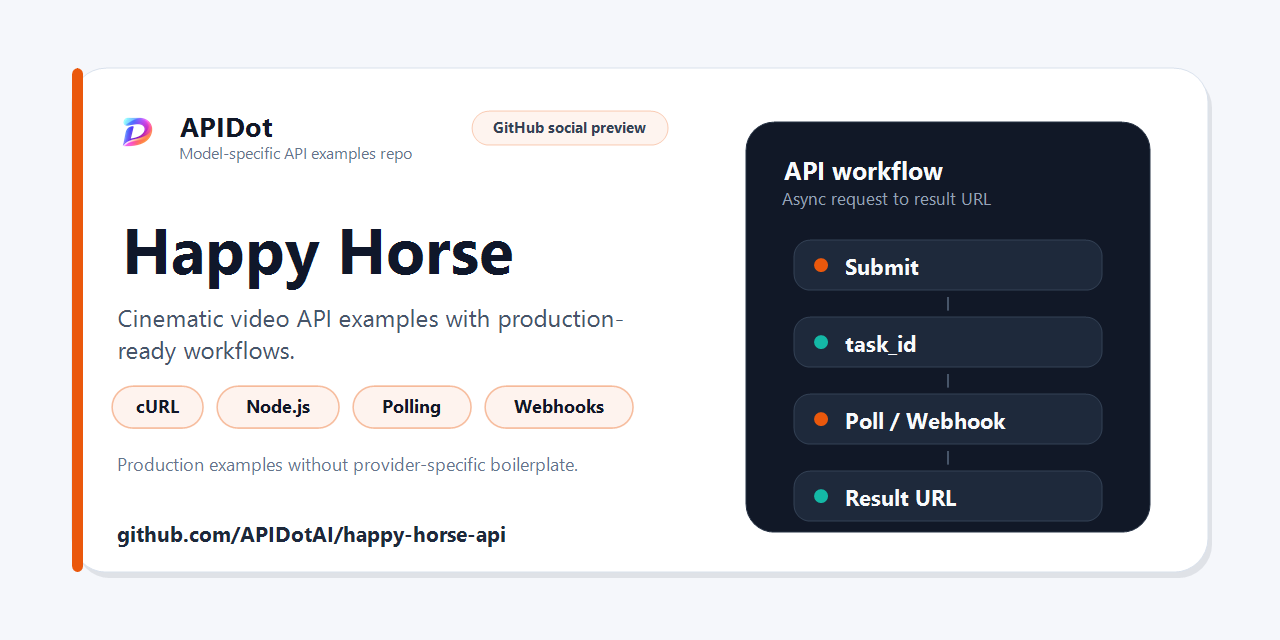Click 'Async request to result URL' text

886,199
